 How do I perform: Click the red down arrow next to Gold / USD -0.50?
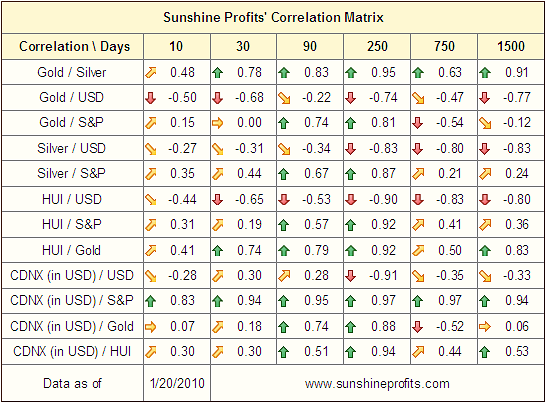click(x=151, y=98)
